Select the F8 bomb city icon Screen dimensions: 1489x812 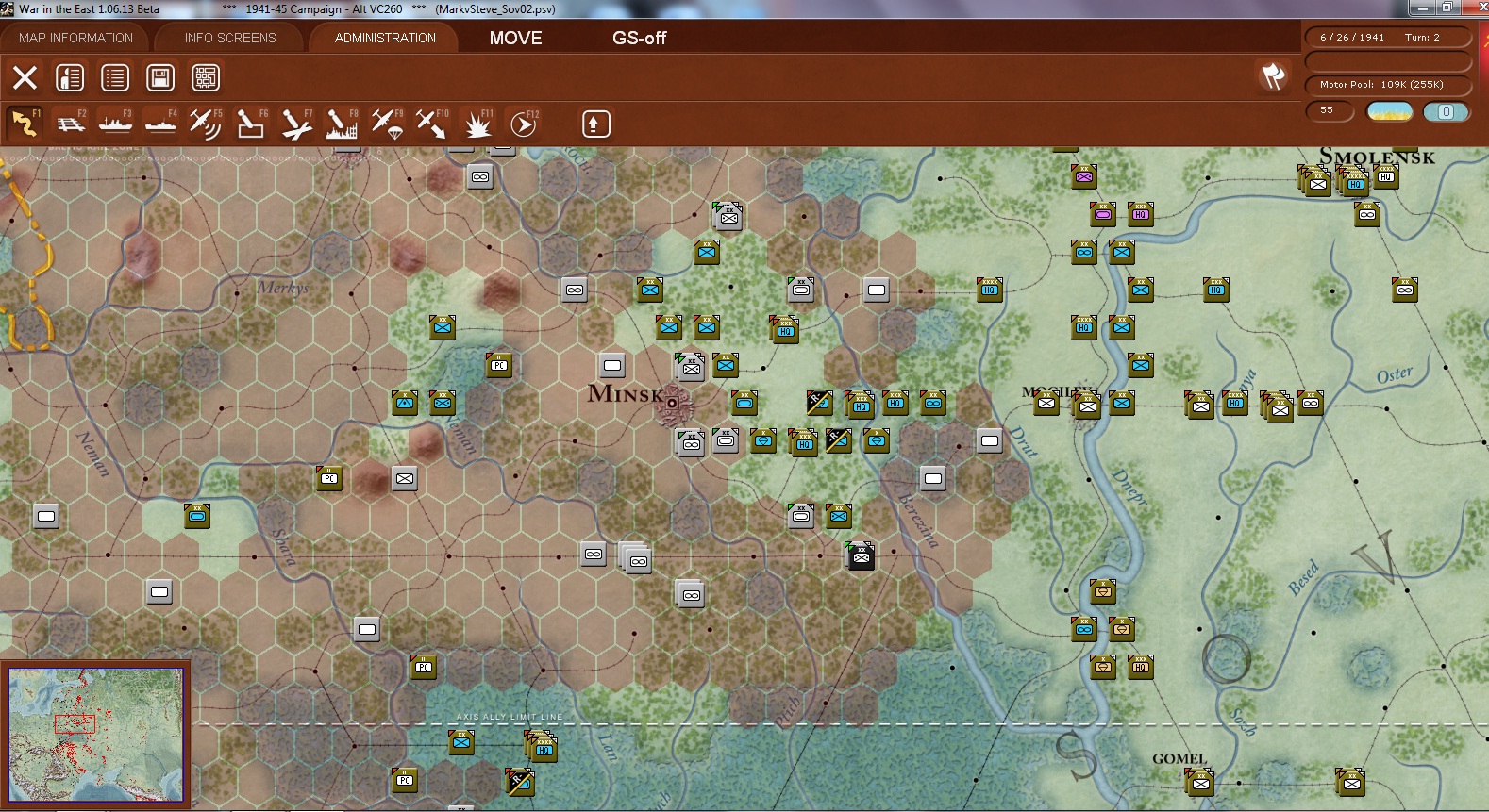tap(342, 124)
